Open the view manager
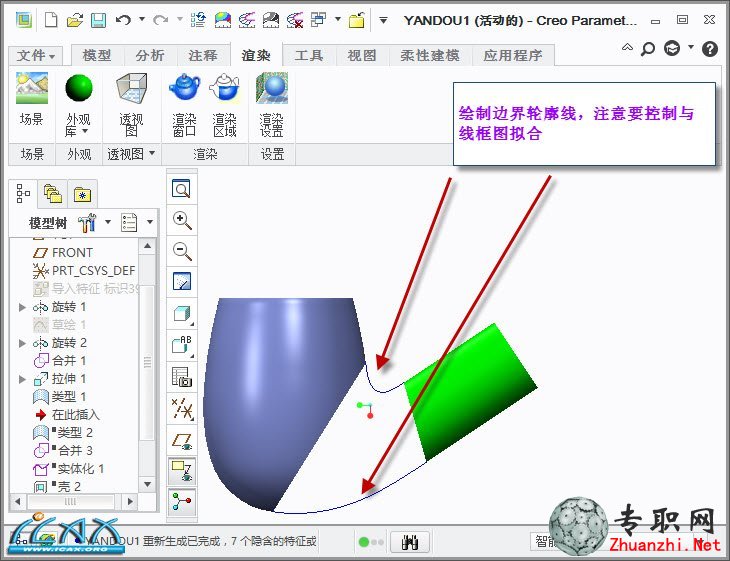 click(x=182, y=377)
